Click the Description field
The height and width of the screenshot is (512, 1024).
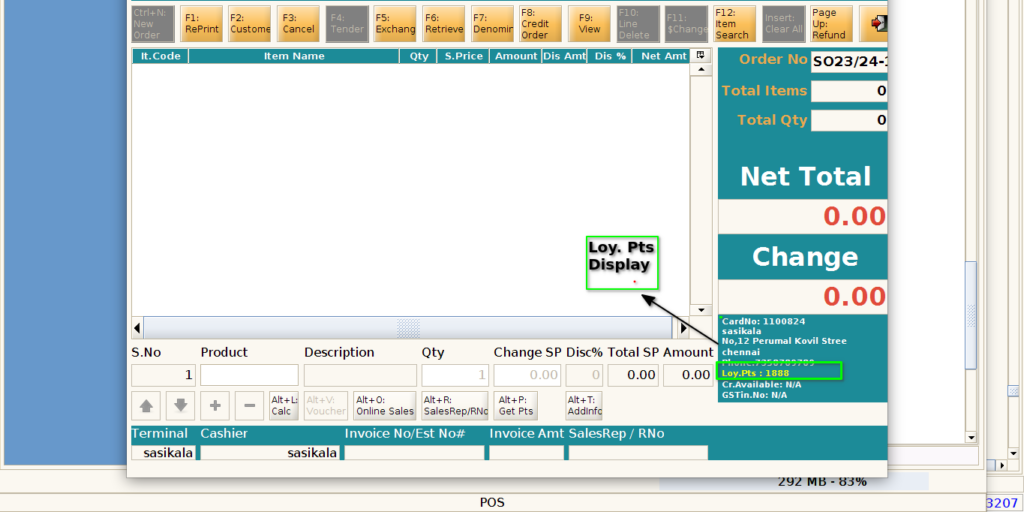[x=360, y=375]
